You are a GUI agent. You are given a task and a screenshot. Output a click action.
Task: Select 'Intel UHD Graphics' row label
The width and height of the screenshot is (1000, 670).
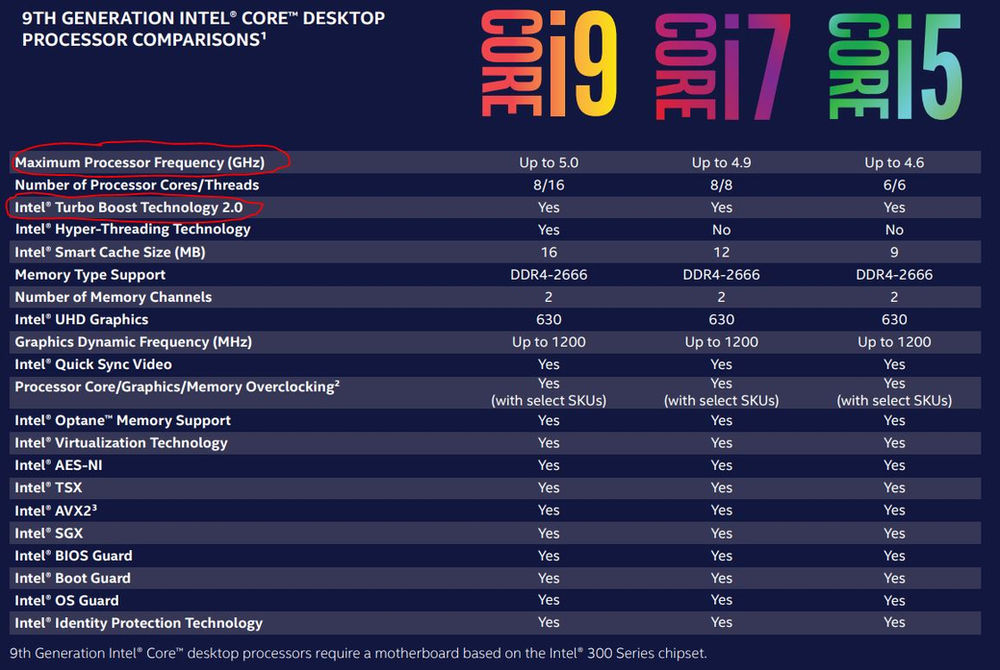[82, 319]
